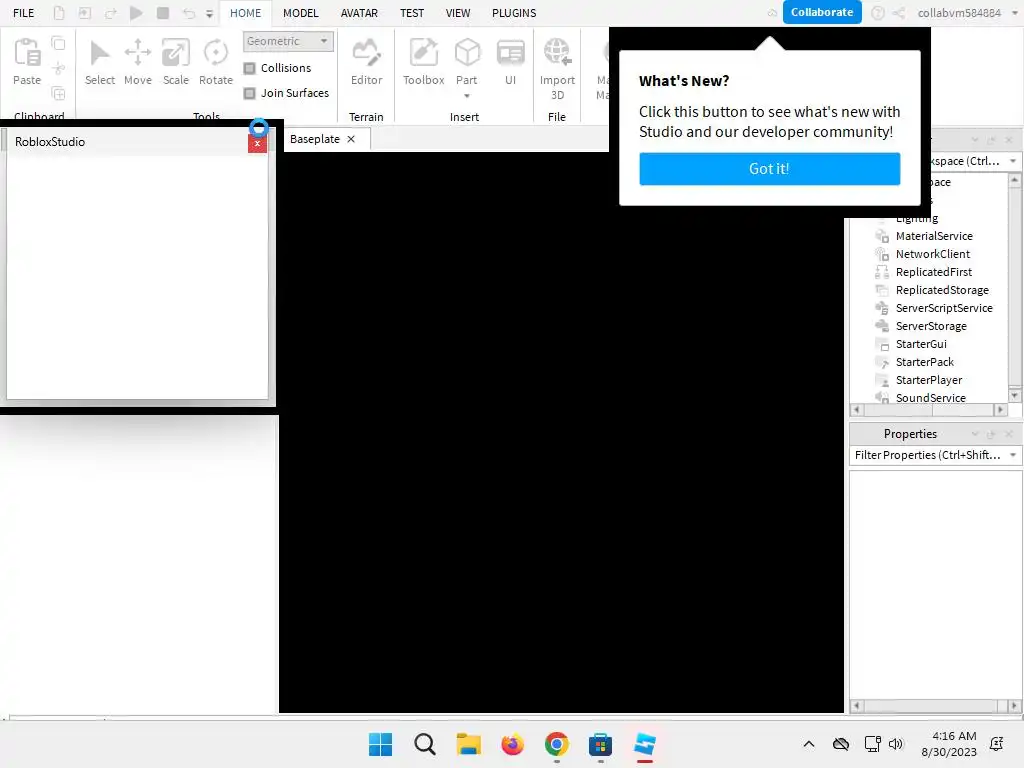The width and height of the screenshot is (1024, 768).
Task: Click the Play button in quick access bar
Action: 136,12
